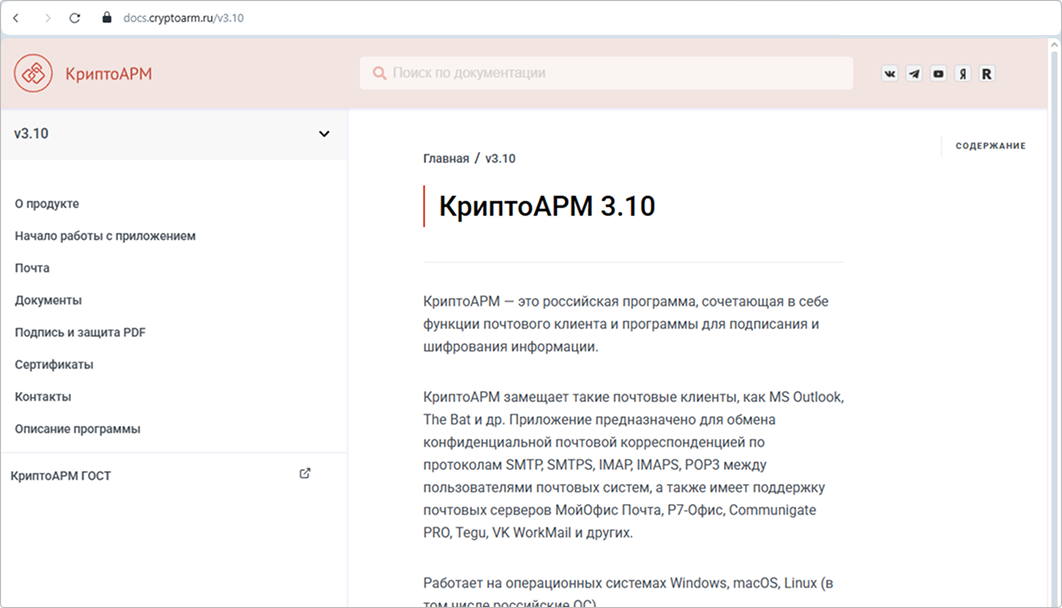This screenshot has width=1062, height=608.
Task: Click the 'Главная' breadcrumb link
Action: tap(446, 158)
